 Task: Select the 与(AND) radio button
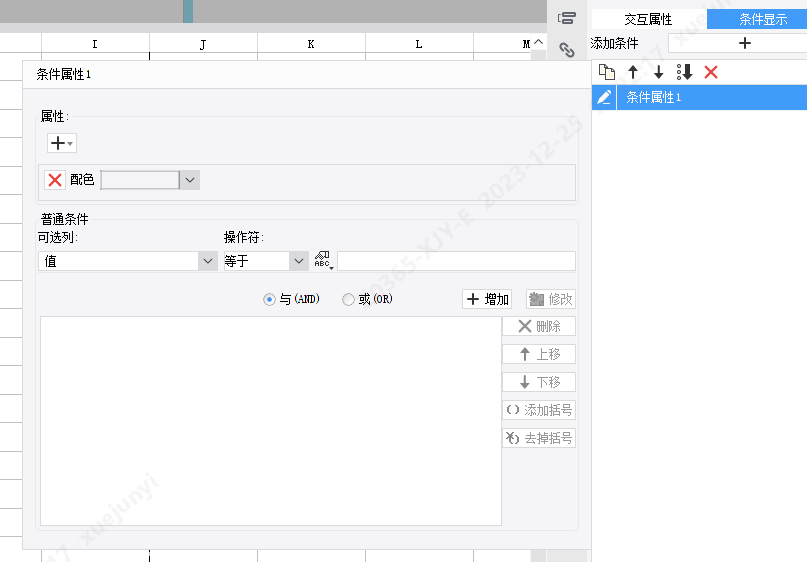point(269,300)
